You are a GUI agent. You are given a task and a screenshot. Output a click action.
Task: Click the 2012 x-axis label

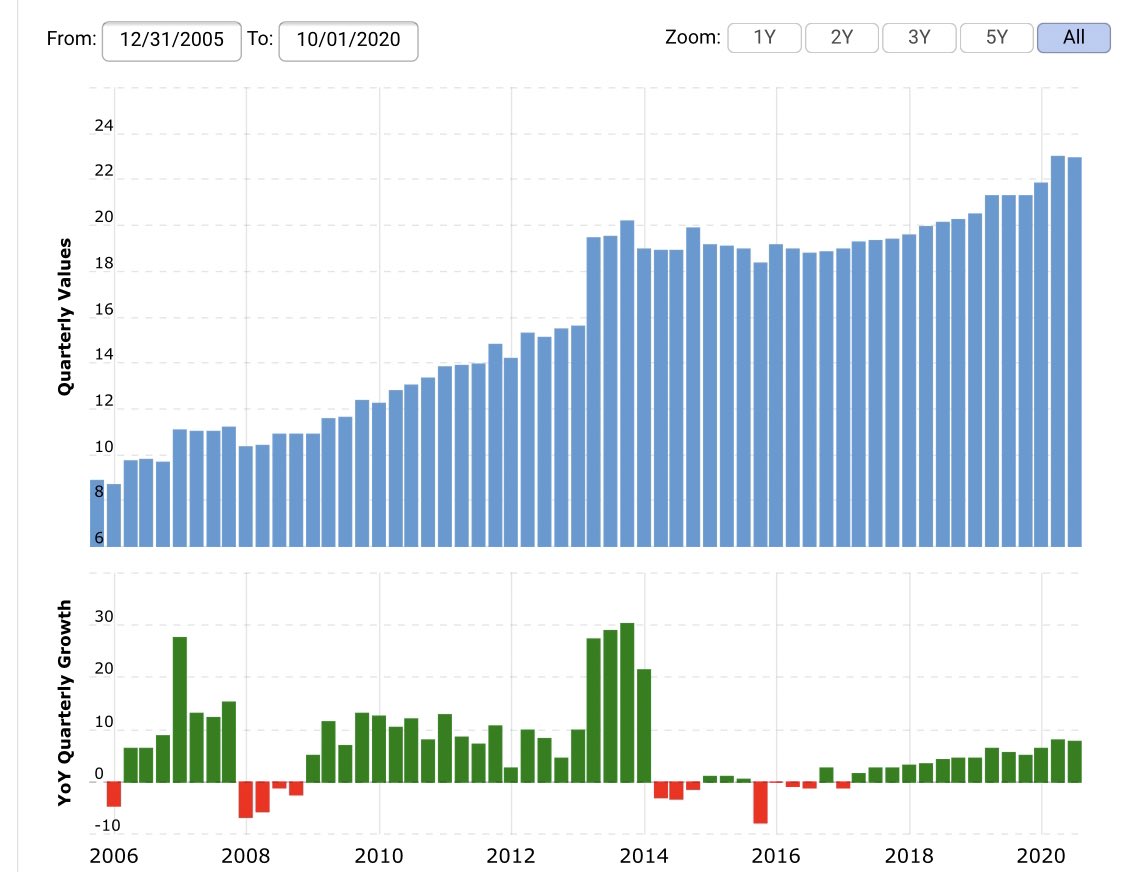[511, 855]
